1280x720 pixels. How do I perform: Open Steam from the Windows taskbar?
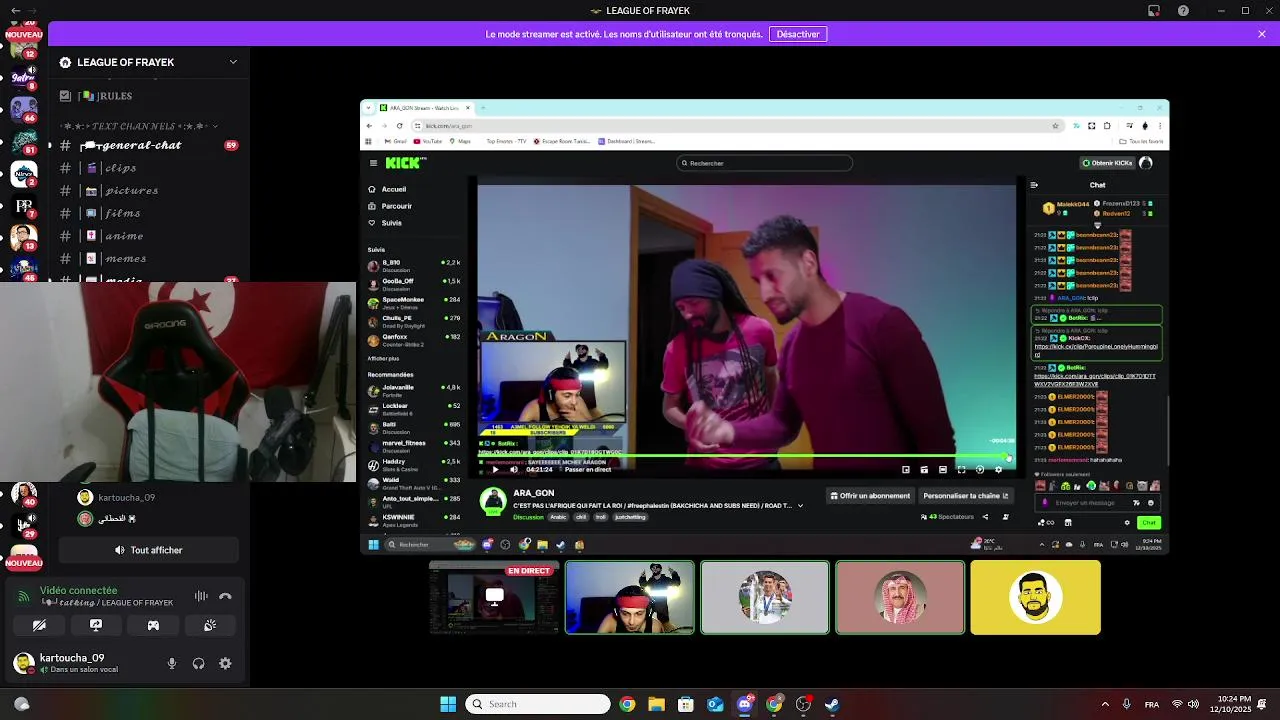(x=832, y=704)
